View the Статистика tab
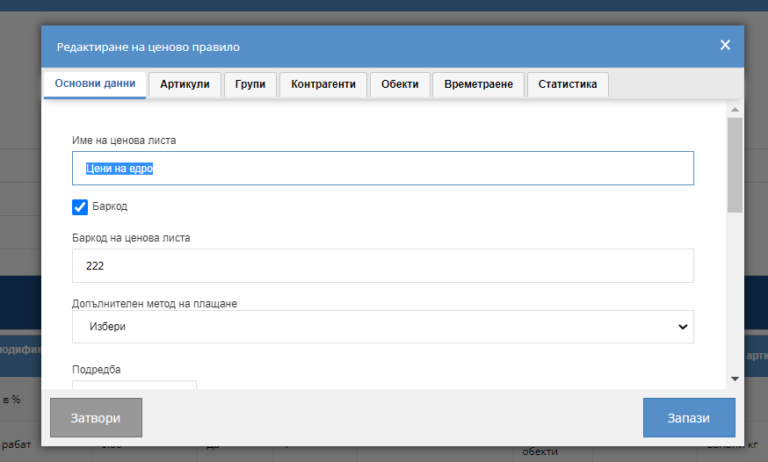Viewport: 768px width, 462px height. coord(567,85)
